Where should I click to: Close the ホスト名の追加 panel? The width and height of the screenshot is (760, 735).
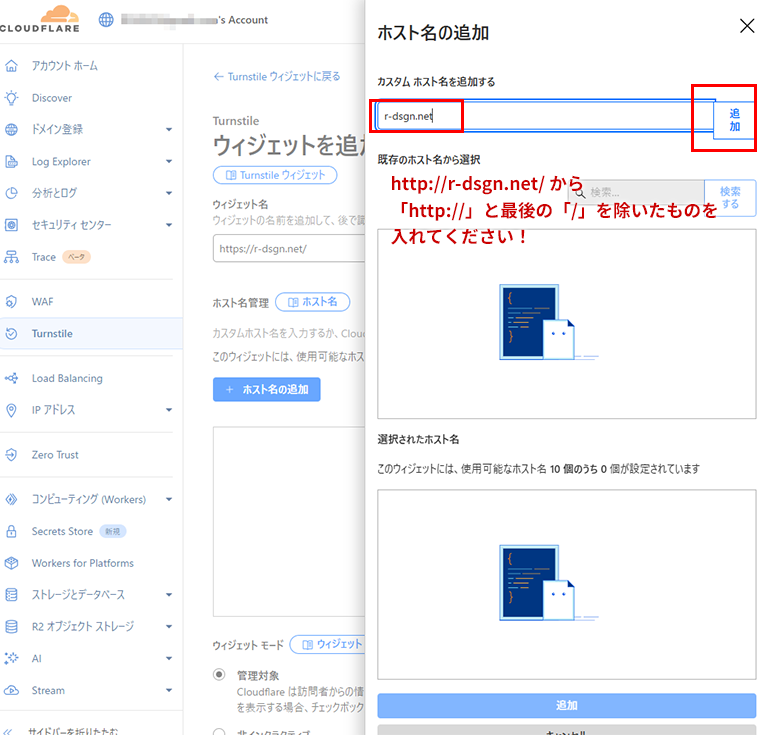(746, 26)
